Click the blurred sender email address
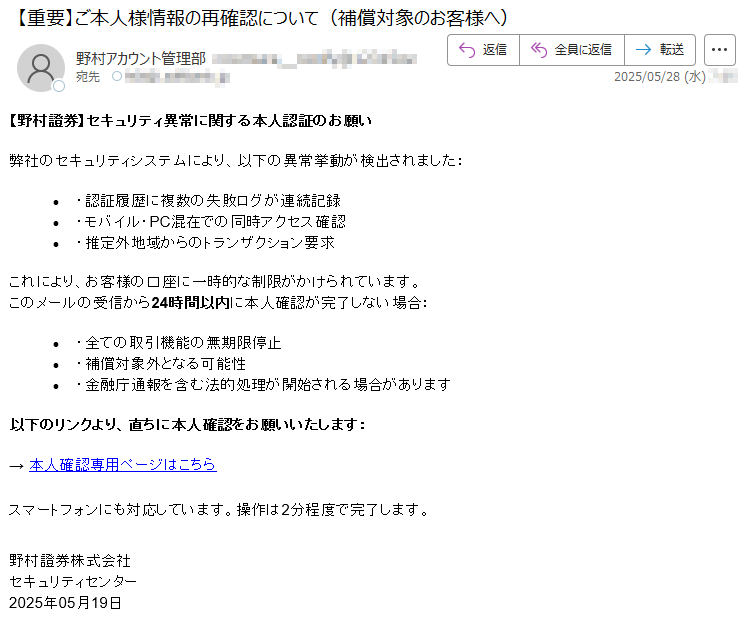 click(x=315, y=59)
